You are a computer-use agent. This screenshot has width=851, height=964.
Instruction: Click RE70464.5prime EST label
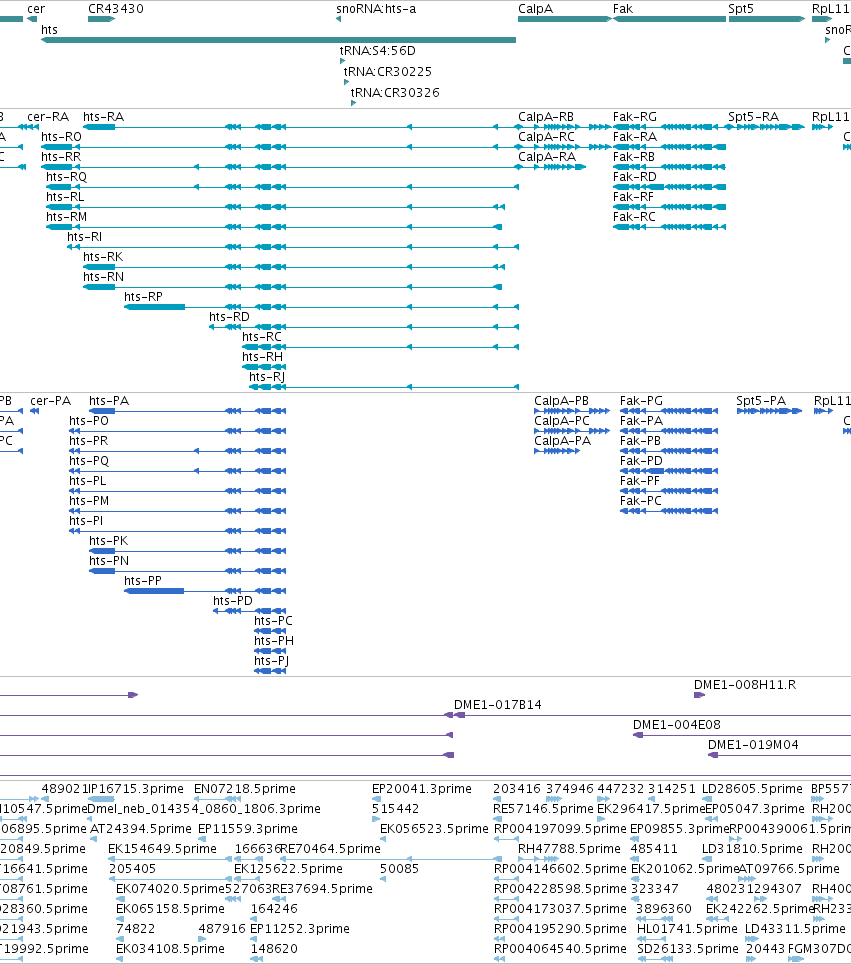(x=330, y=848)
